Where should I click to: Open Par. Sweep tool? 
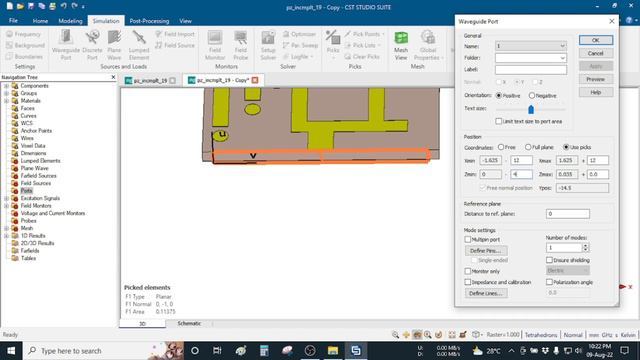[x=300, y=45]
